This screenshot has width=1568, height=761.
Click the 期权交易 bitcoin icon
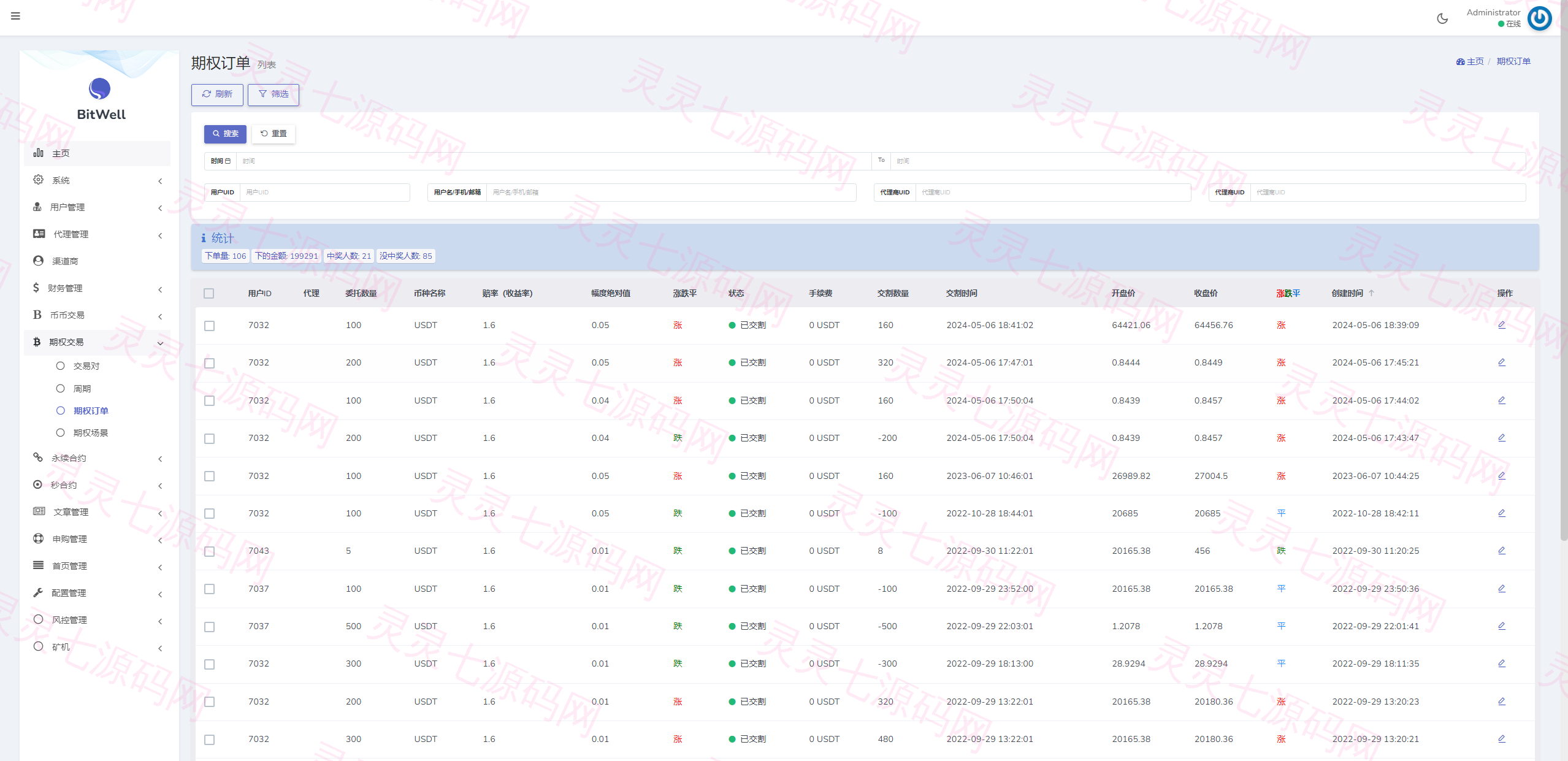coord(37,342)
